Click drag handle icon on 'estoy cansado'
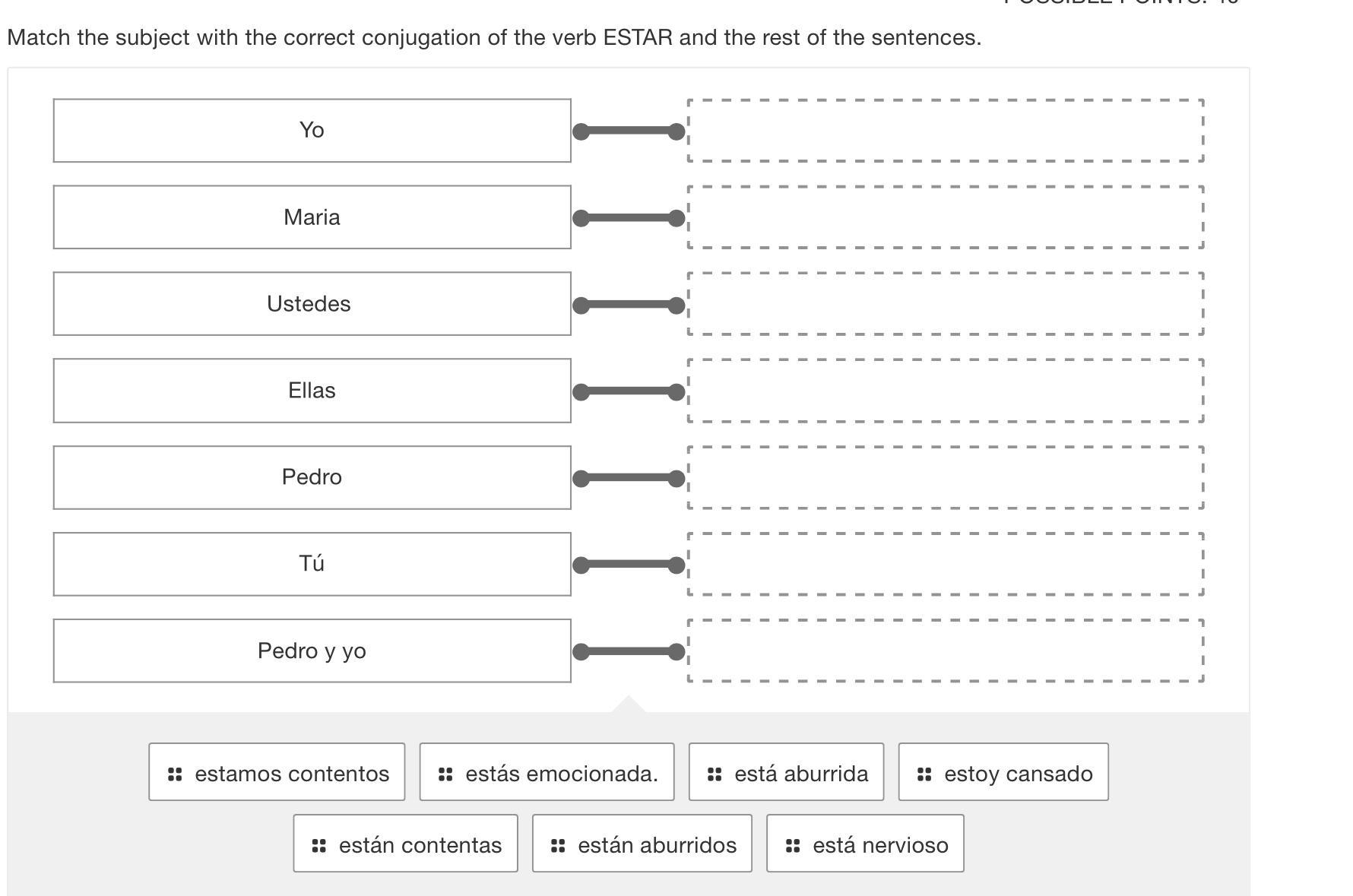 [924, 774]
